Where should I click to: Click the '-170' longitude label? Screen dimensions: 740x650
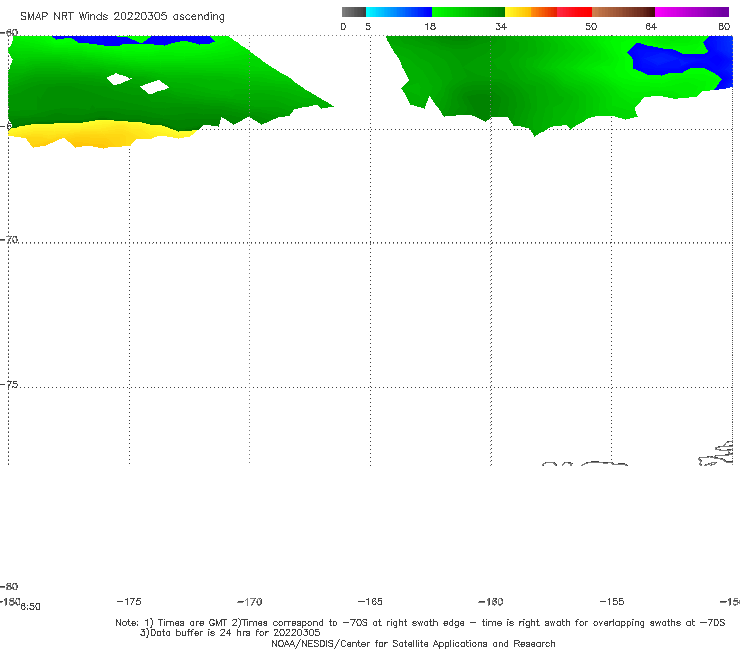click(x=250, y=602)
